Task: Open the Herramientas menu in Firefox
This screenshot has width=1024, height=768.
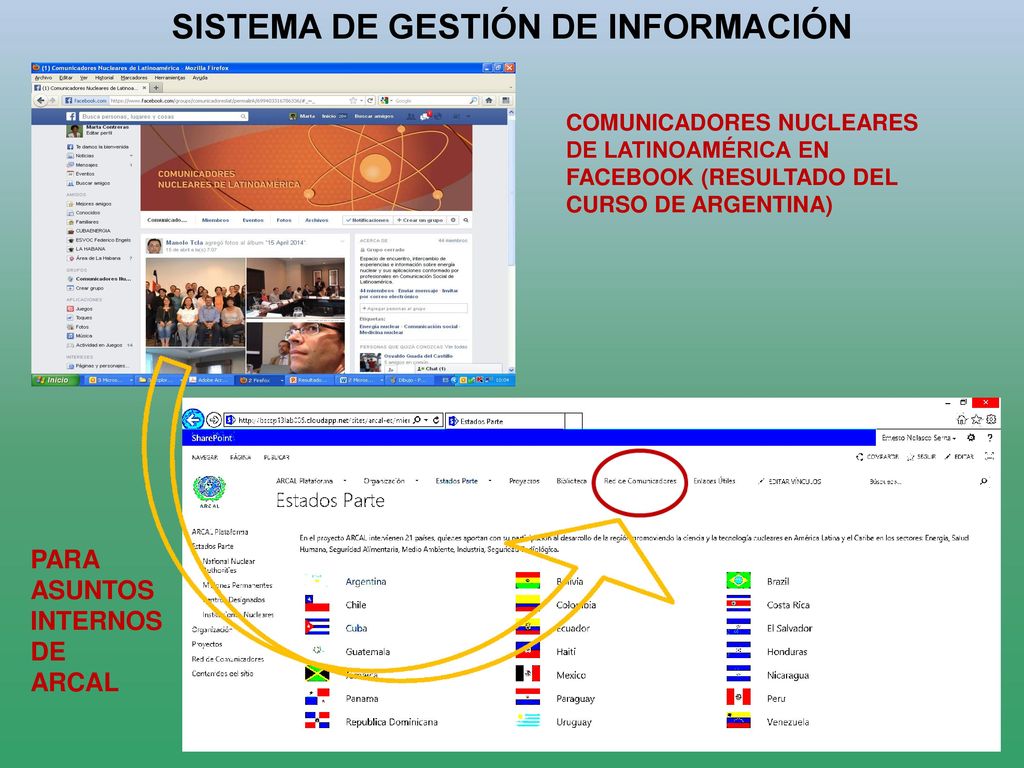Action: tap(170, 78)
